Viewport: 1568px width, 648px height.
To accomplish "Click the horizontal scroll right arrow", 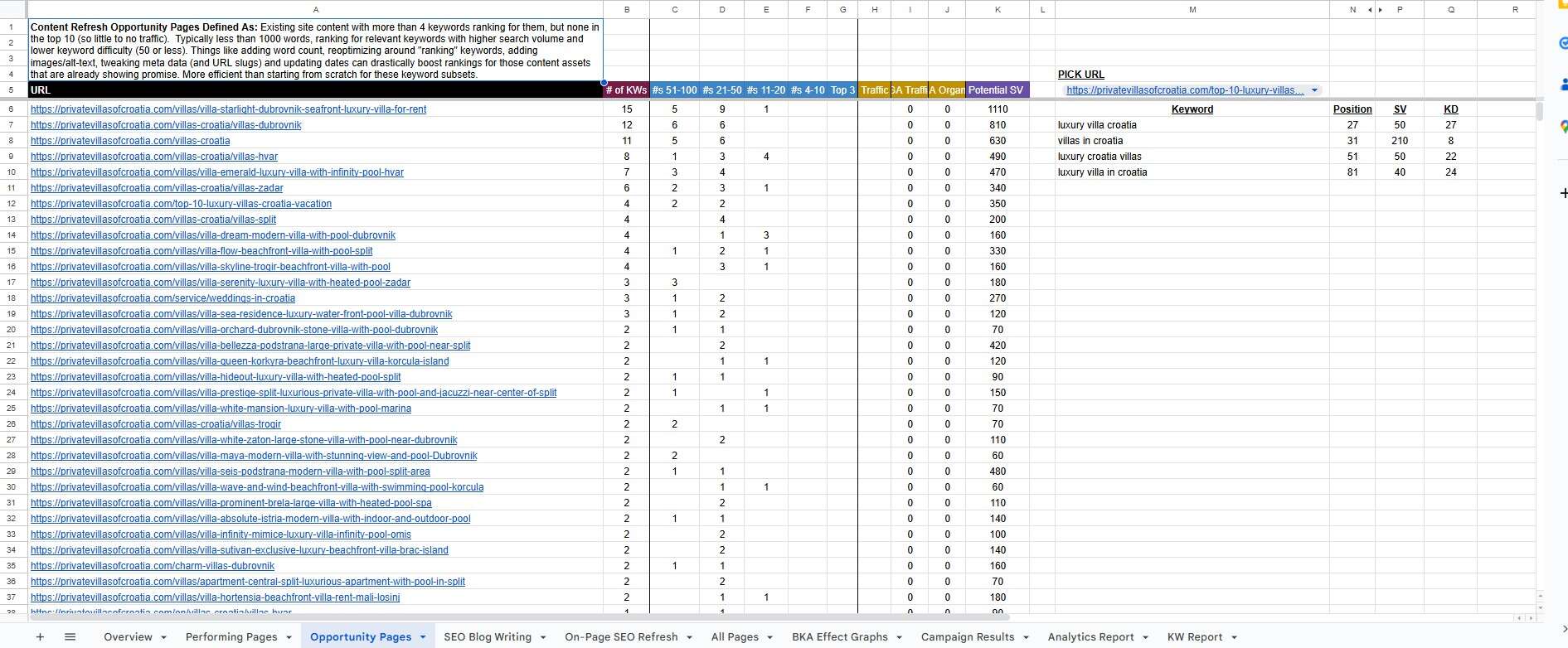I will pyautogui.click(x=1529, y=617).
